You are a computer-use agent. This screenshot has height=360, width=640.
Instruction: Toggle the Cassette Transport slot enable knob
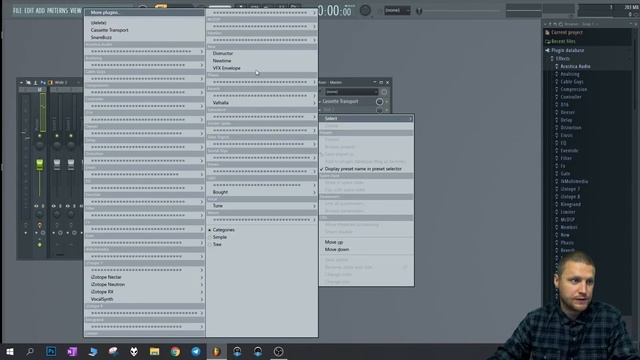[380, 101]
